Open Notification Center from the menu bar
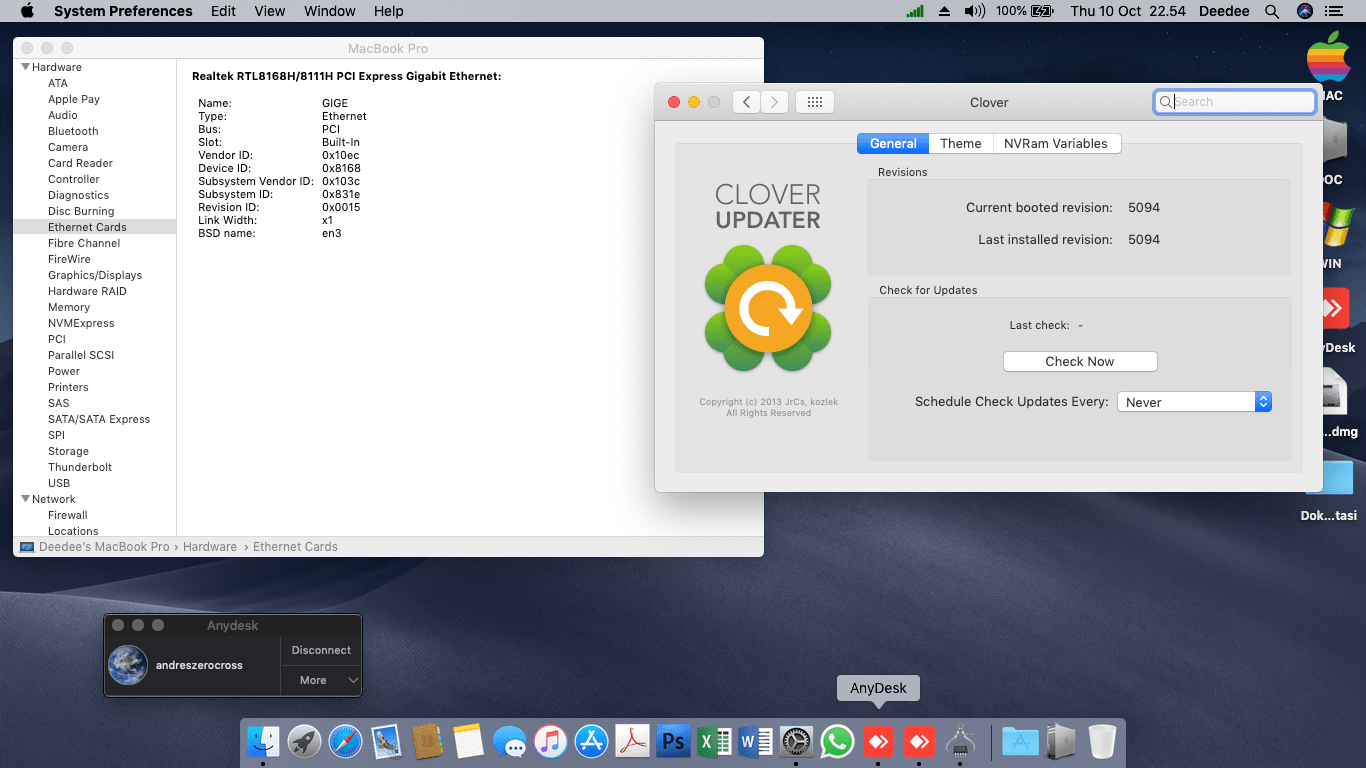This screenshot has height=768, width=1366. coord(1333,11)
